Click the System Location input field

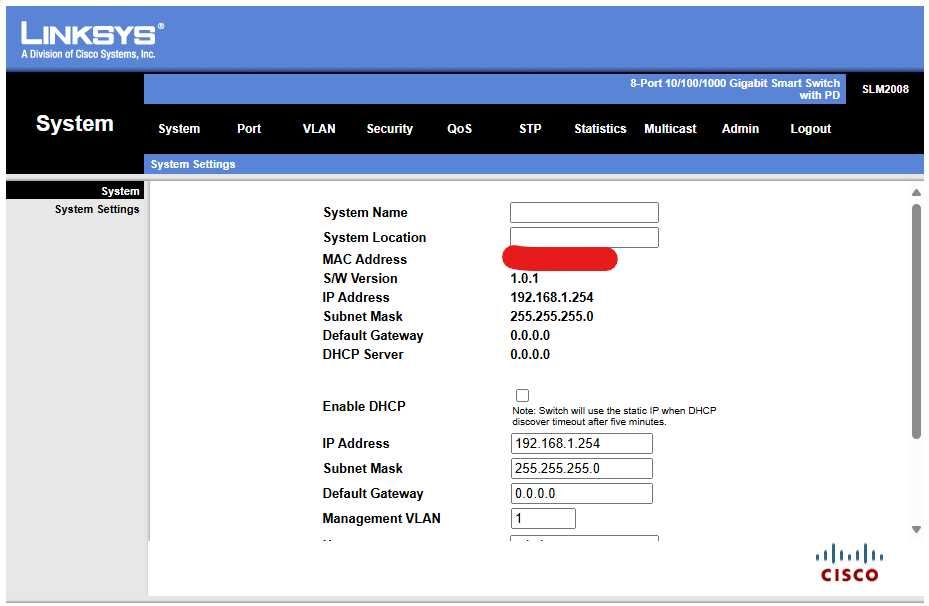[x=584, y=237]
